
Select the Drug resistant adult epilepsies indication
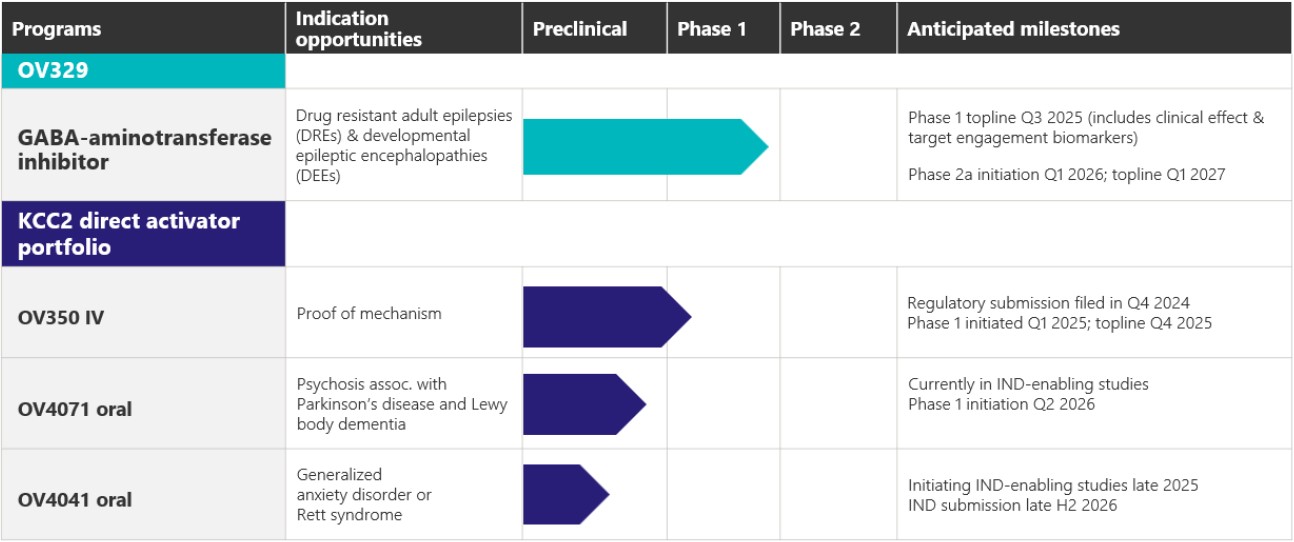(404, 116)
